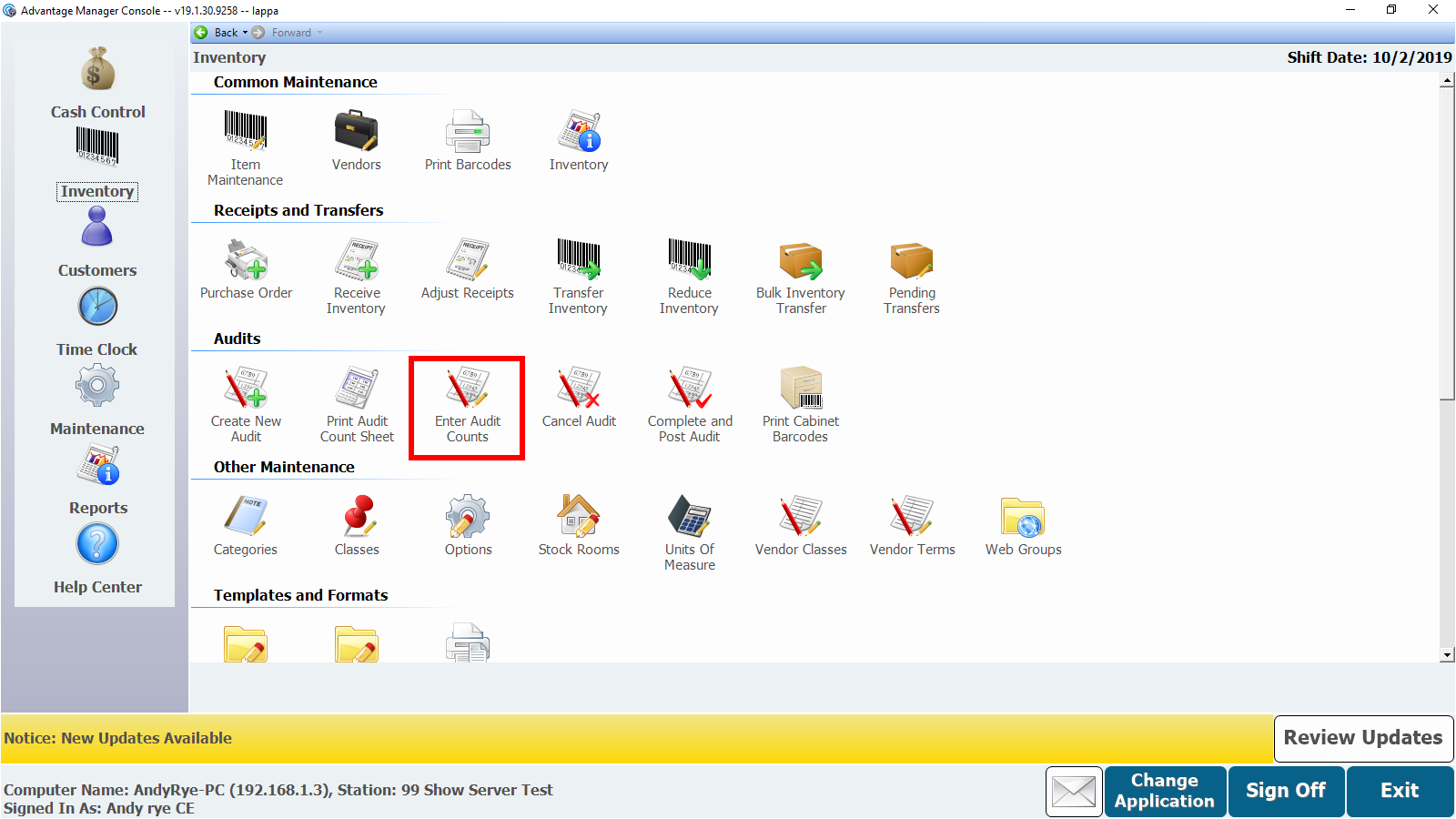Open Units Of Measure calculator icon

(690, 517)
